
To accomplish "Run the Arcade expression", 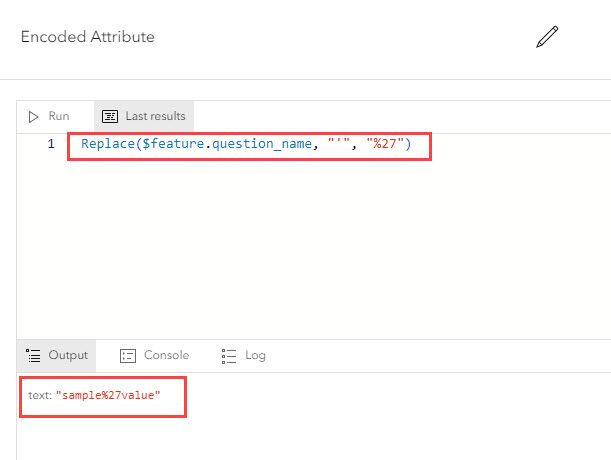I will pos(49,116).
